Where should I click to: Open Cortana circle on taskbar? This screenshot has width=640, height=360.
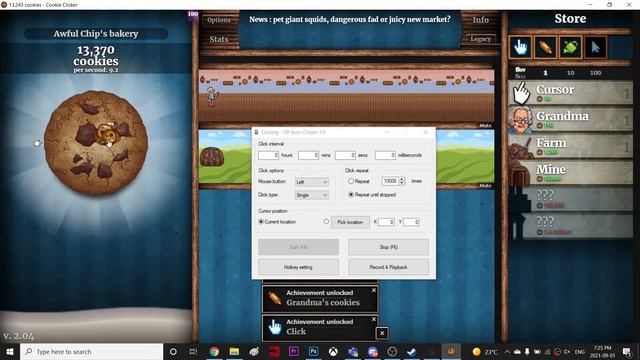click(173, 351)
